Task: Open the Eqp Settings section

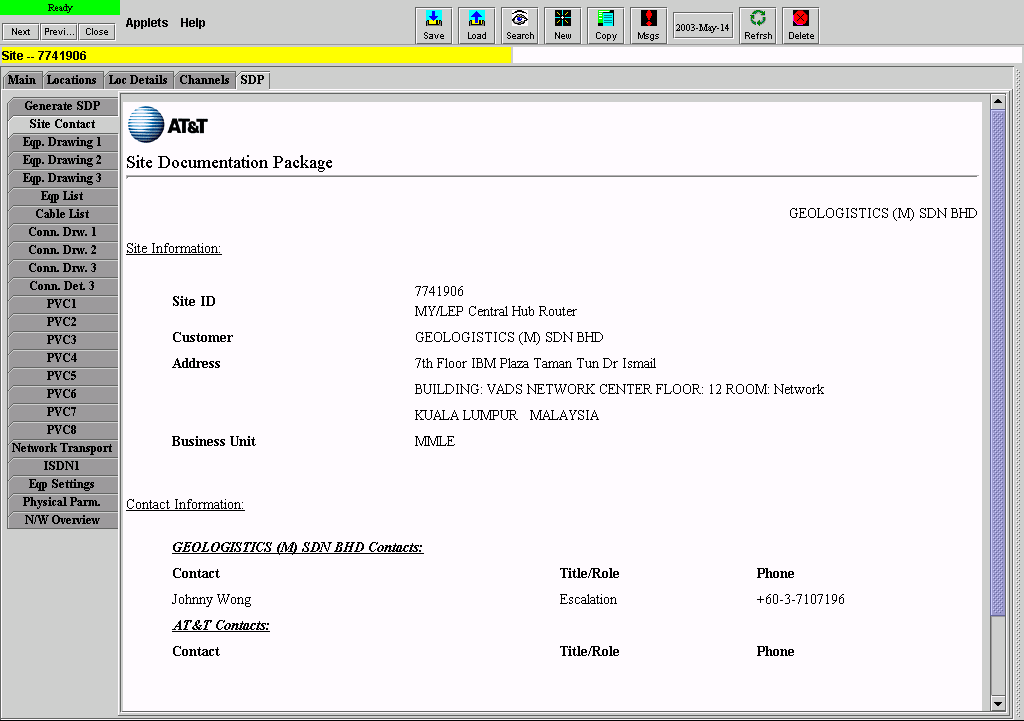Action: pos(63,484)
